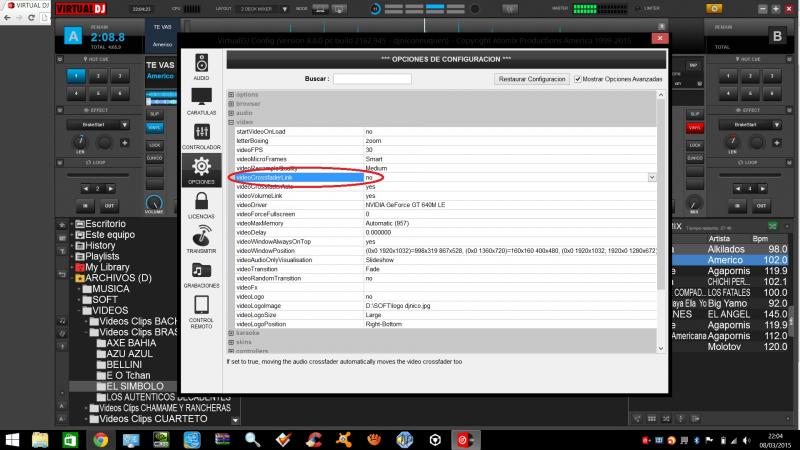The width and height of the screenshot is (800, 450).
Task: Open the Windows Start button
Action: coord(11,440)
